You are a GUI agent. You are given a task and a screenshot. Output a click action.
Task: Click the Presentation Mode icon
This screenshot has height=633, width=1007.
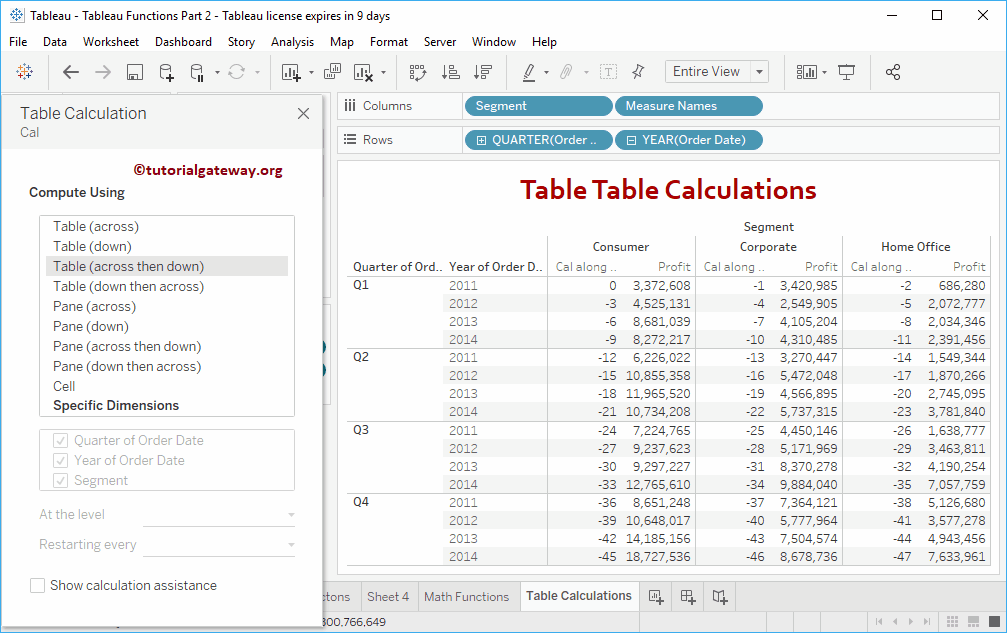[x=847, y=72]
